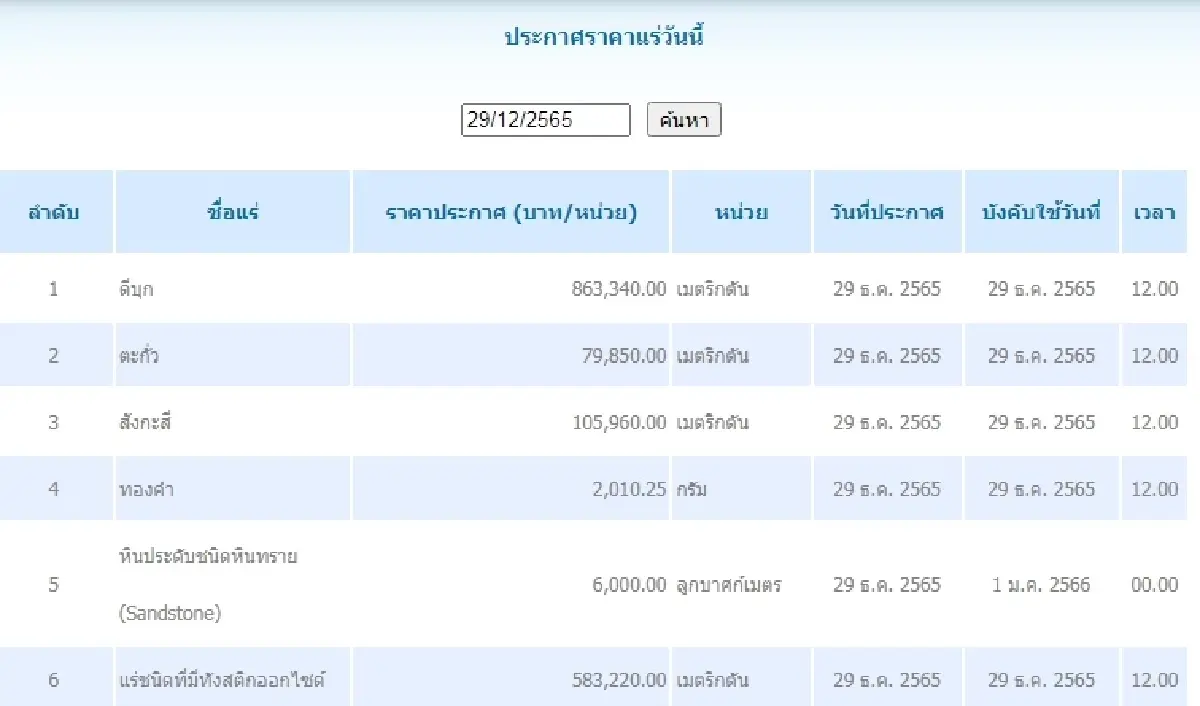Click the date field showing 29/12/2565

[x=546, y=120]
